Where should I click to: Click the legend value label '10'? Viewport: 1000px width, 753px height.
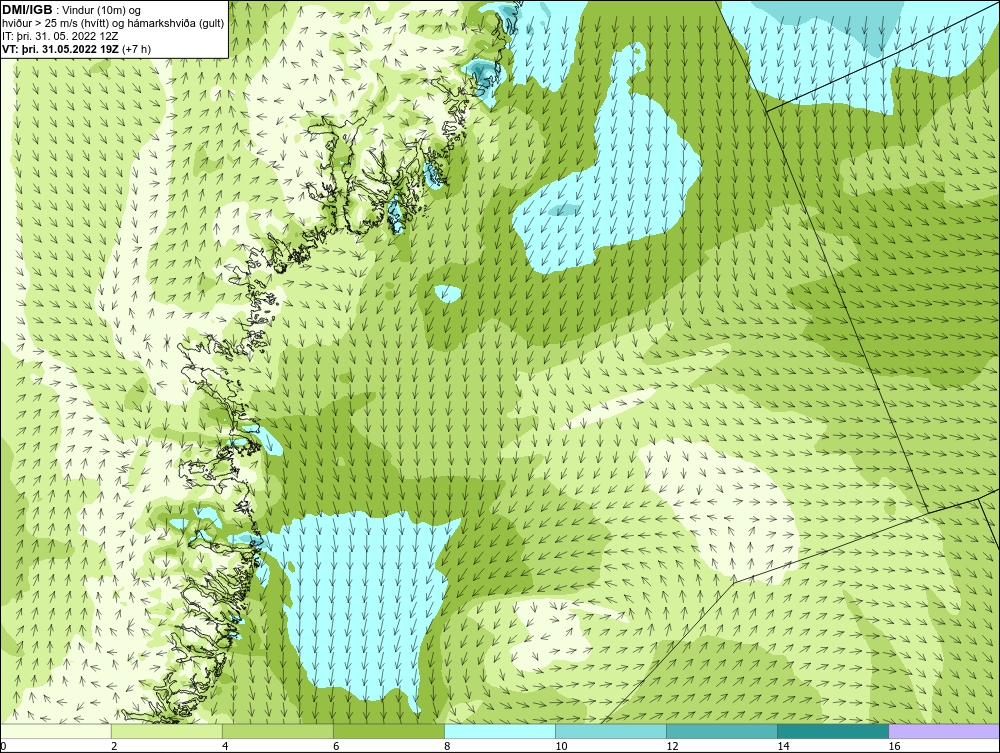point(561,746)
